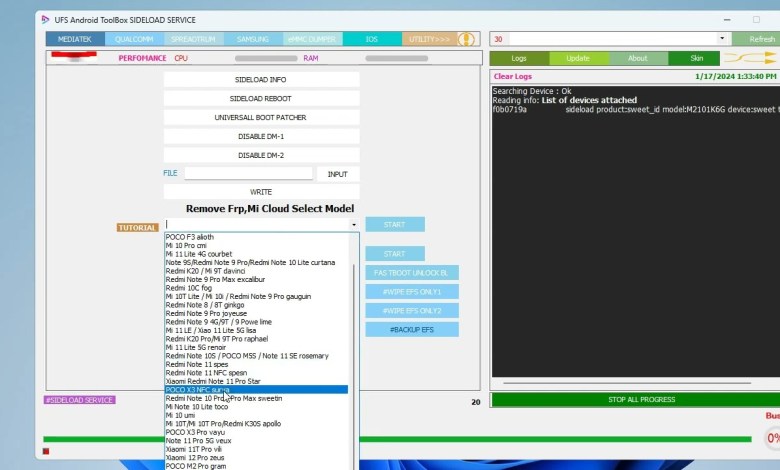This screenshot has width=780, height=470.
Task: Click the red percentage circle indicator
Action: pyautogui.click(x=773, y=438)
